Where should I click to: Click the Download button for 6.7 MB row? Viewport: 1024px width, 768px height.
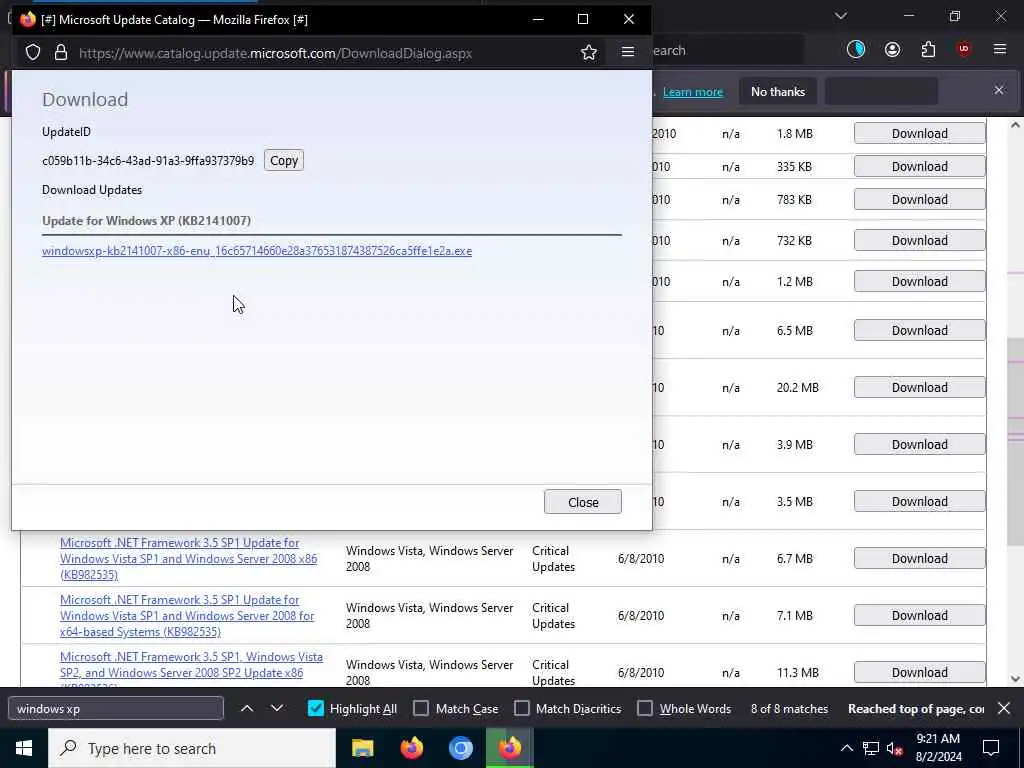click(x=920, y=558)
